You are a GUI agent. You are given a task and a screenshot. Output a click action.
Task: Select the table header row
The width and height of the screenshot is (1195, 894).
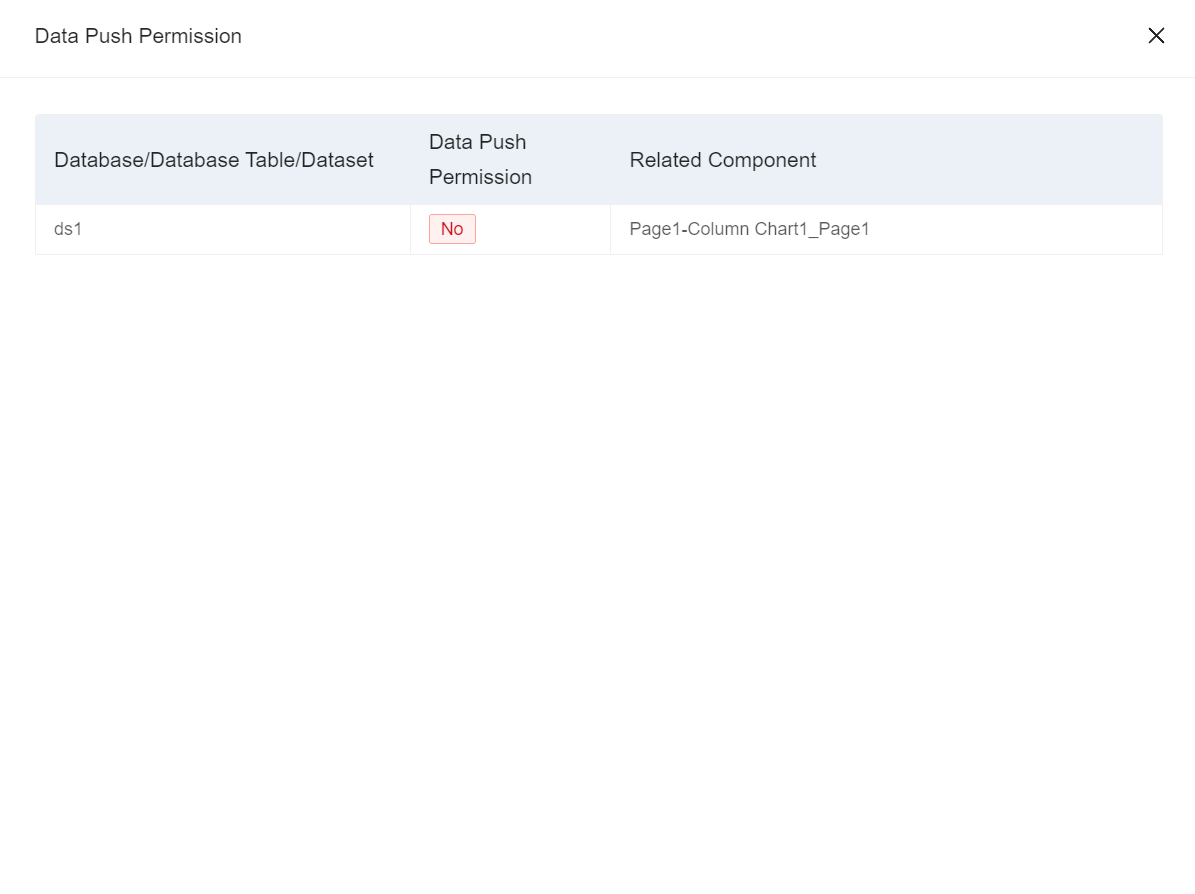599,159
